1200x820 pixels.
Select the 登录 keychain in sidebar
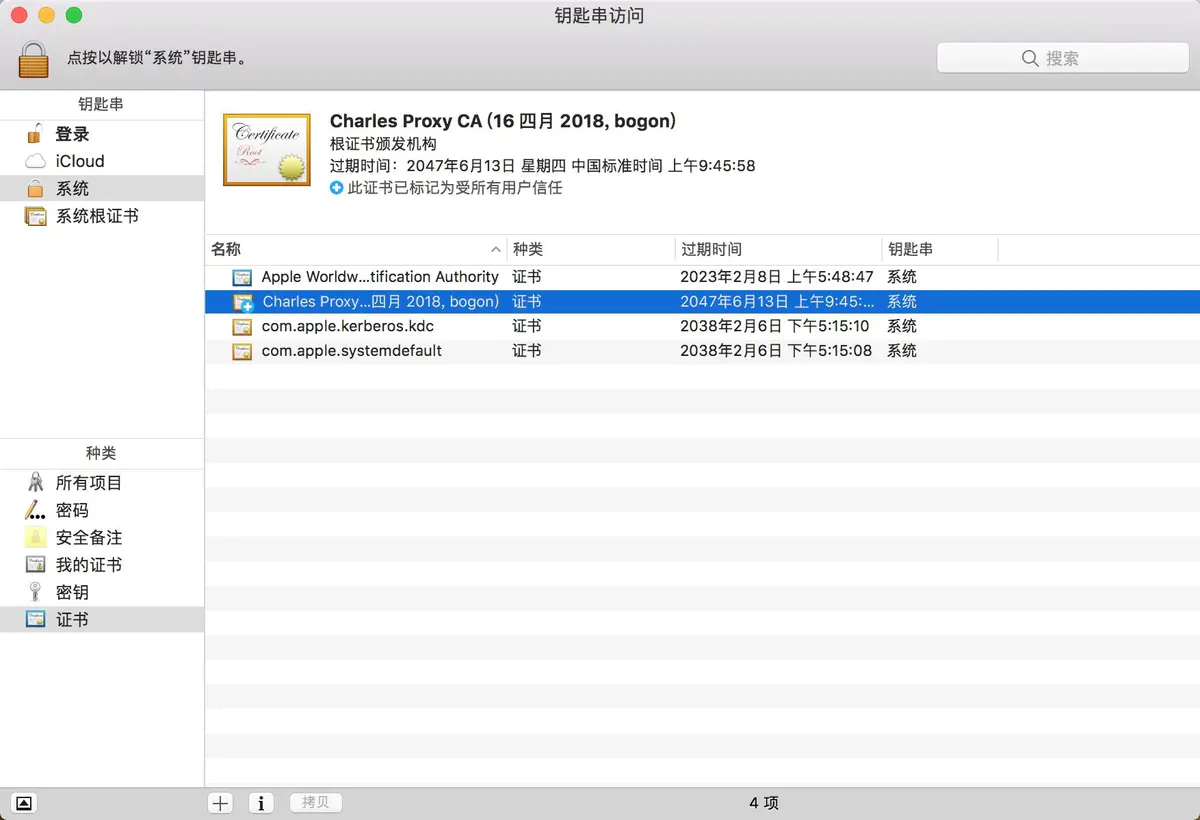pyautogui.click(x=102, y=134)
